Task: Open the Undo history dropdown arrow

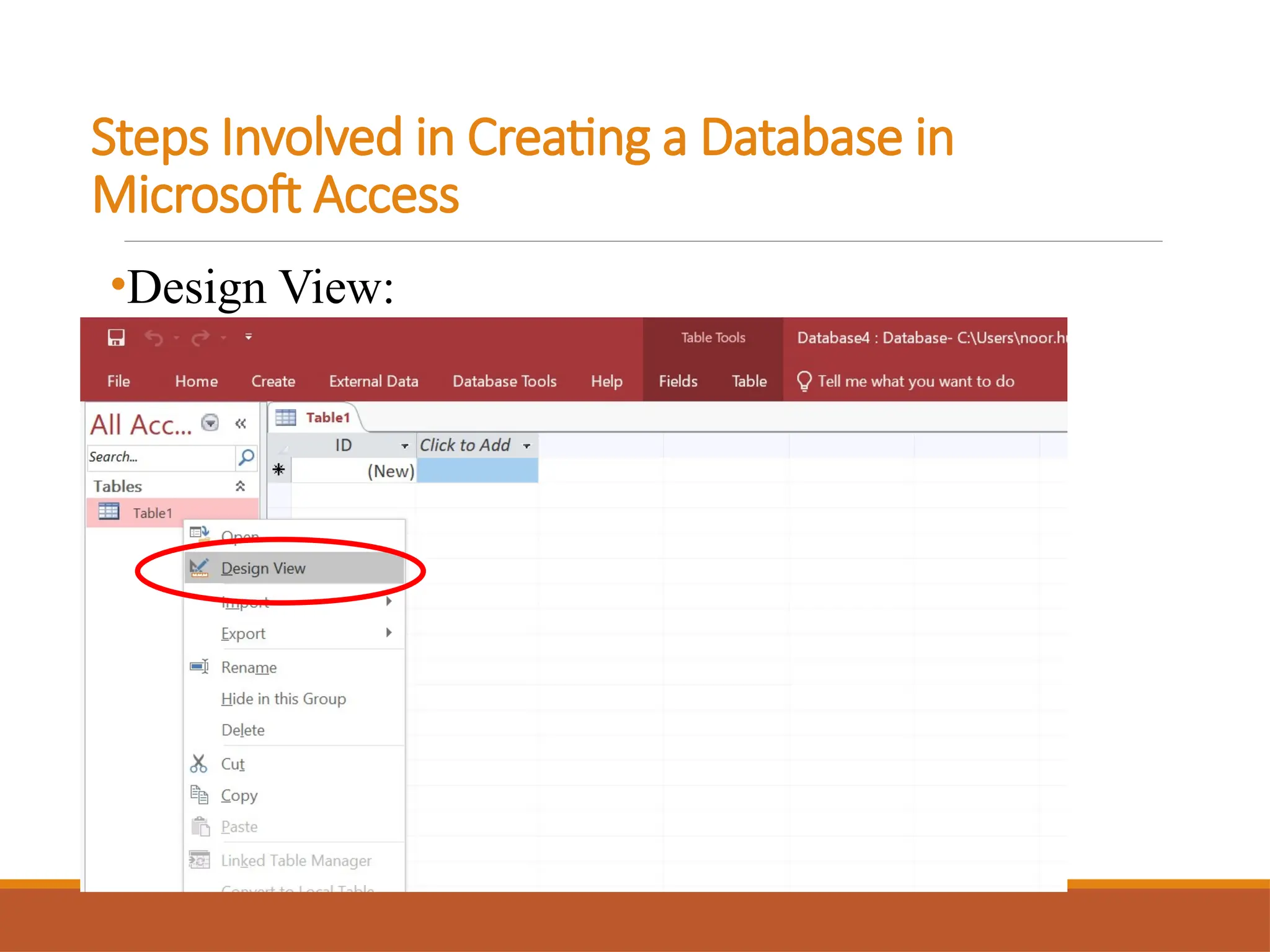Action: click(177, 338)
